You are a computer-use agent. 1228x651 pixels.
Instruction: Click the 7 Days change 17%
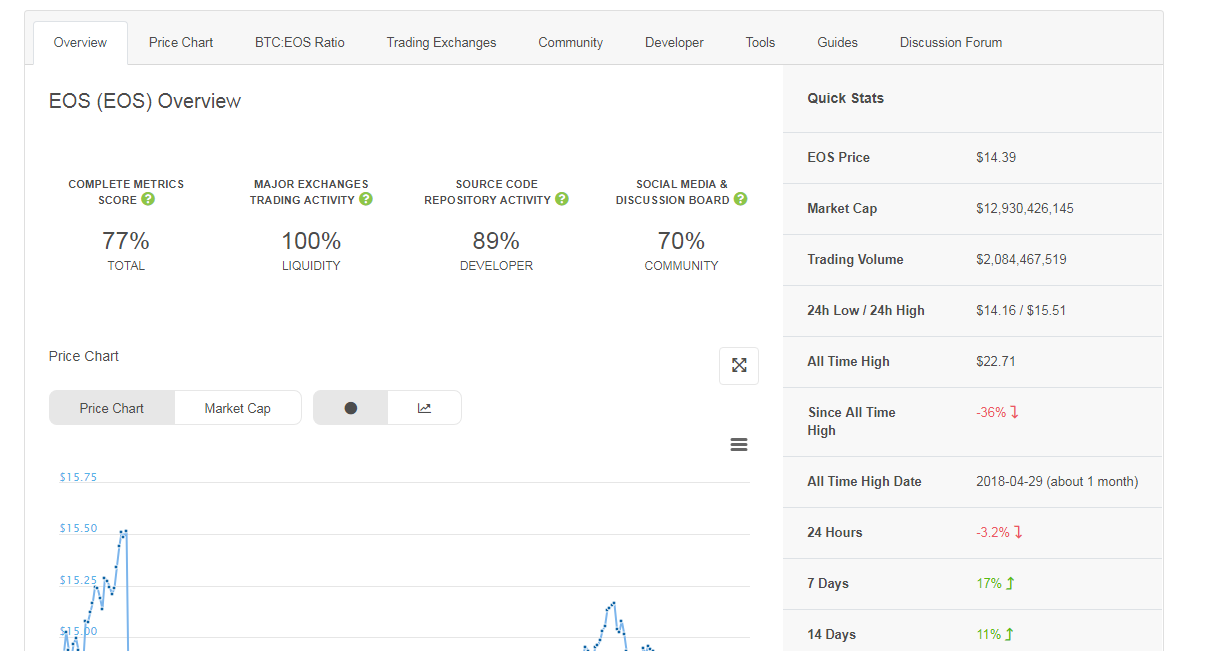(995, 583)
